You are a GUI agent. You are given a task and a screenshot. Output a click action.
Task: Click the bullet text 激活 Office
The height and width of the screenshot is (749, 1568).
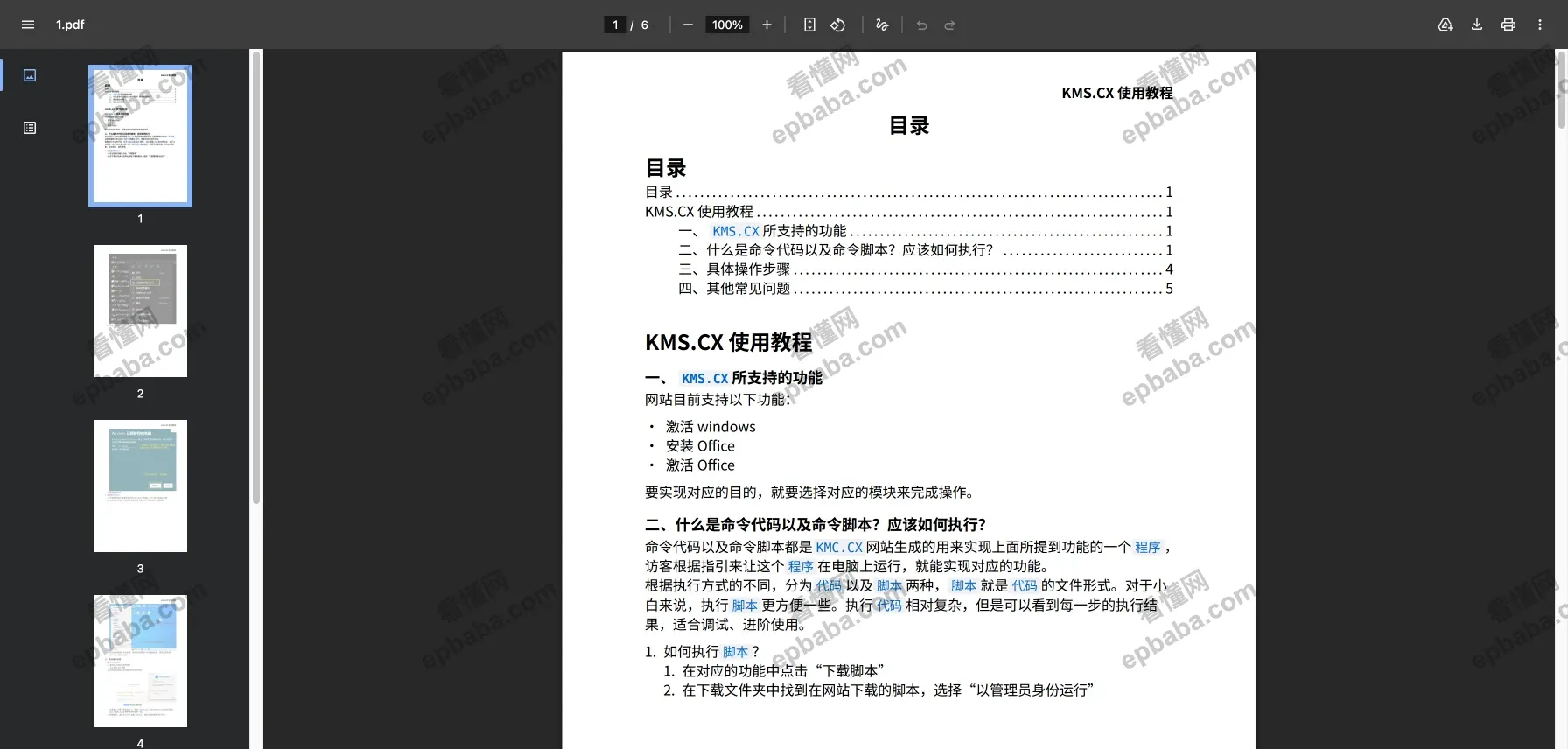point(700,465)
